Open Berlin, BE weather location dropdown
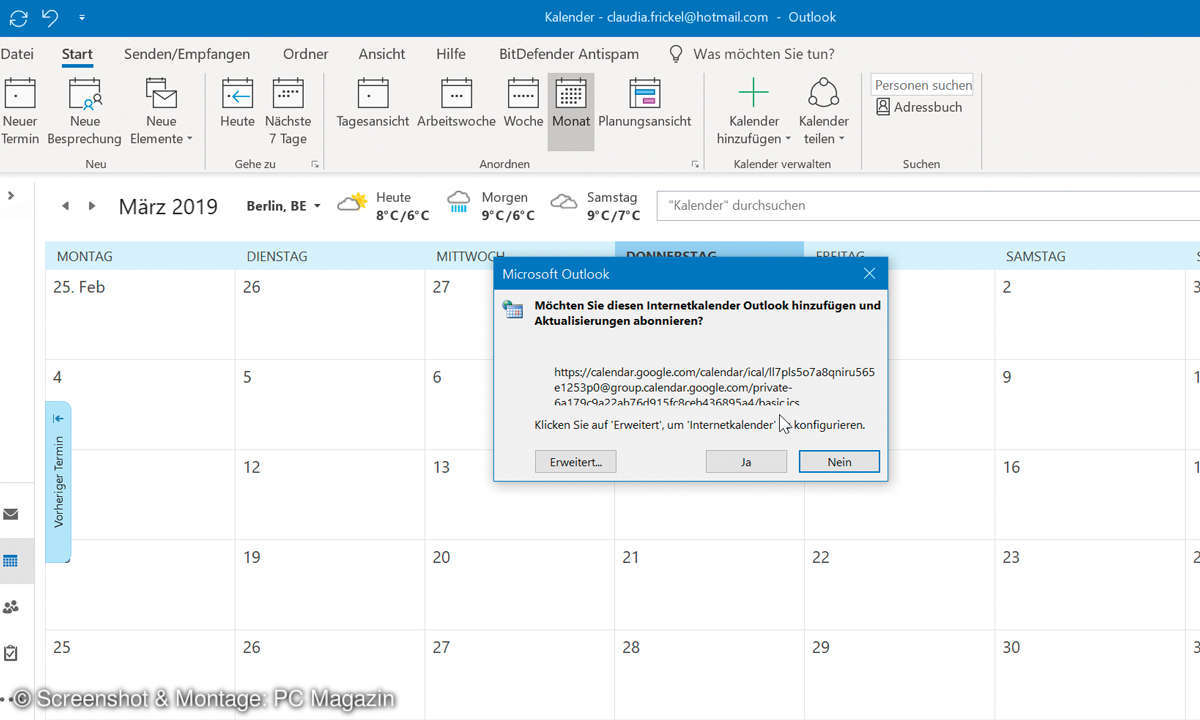Screen dimensions: 1200x720 coord(284,206)
